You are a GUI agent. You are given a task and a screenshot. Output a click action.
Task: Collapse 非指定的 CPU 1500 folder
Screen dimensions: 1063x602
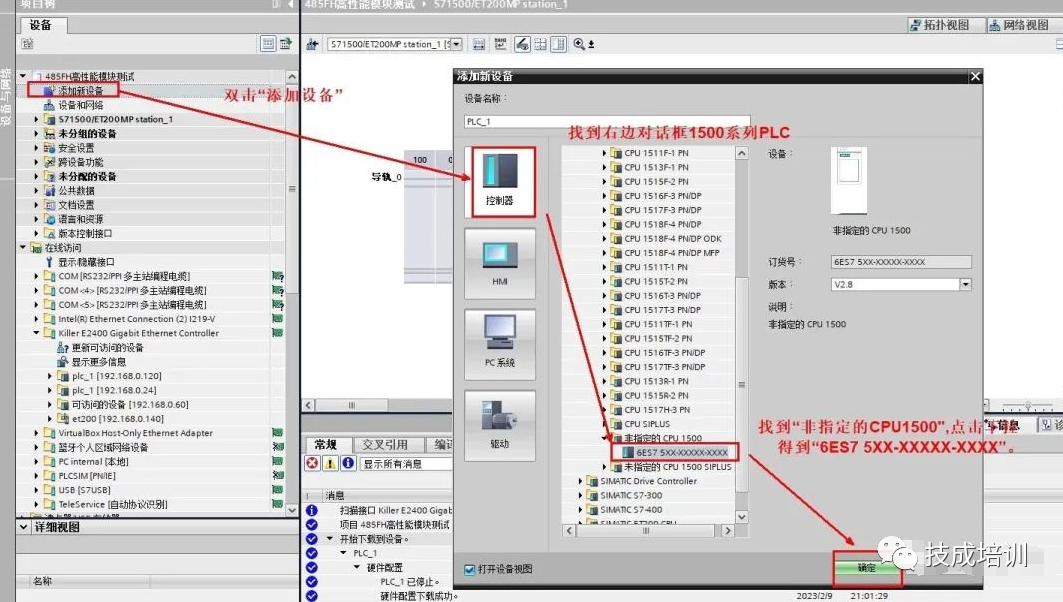(604, 438)
